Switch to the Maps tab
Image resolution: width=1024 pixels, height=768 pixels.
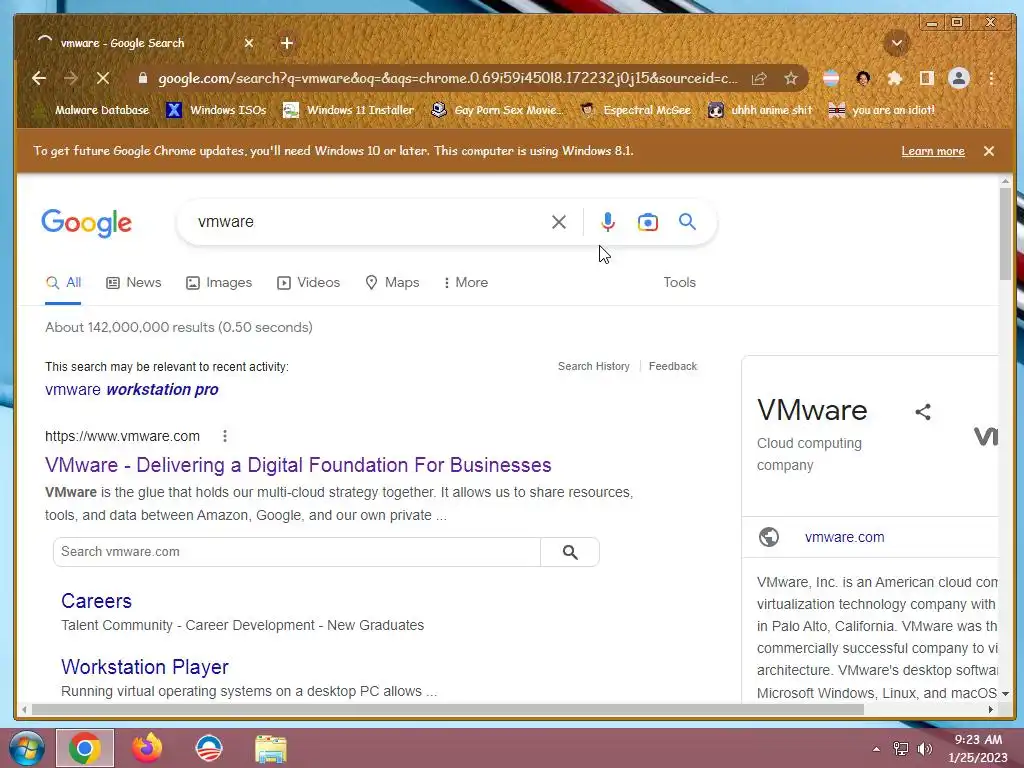392,283
